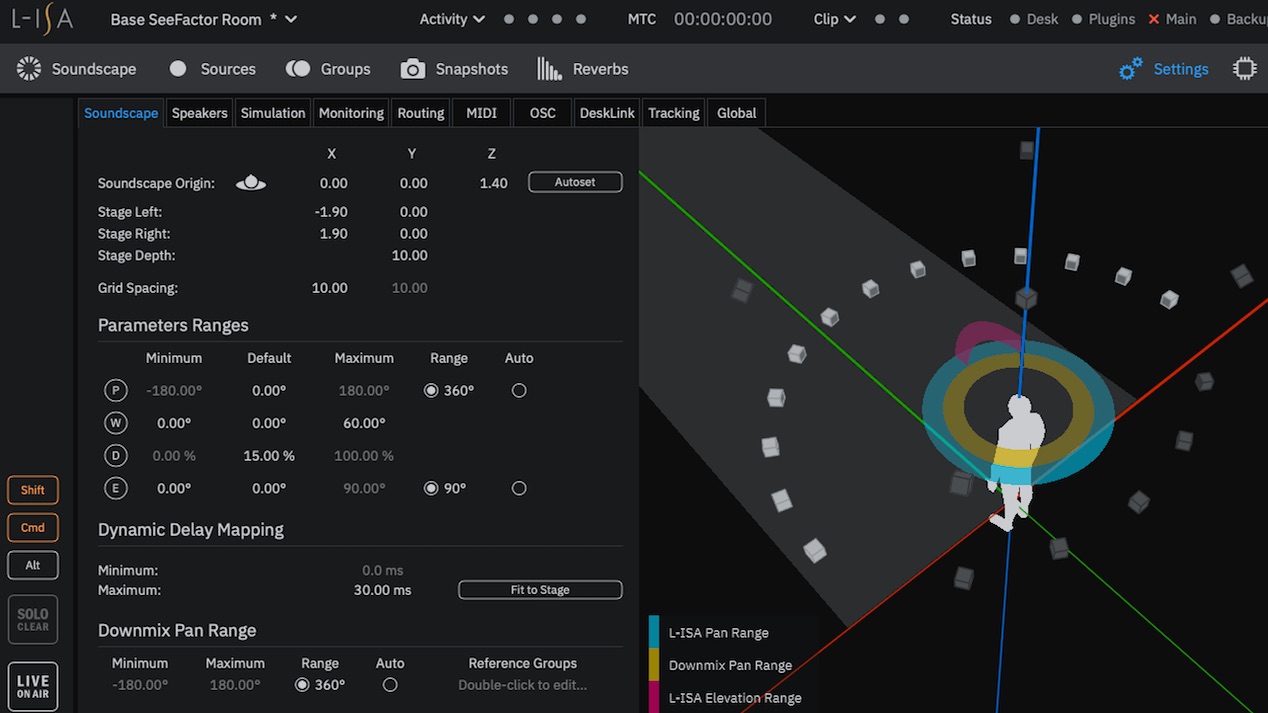Screen dimensions: 1268x713
Task: Open the Clip dropdown
Action: [x=833, y=18]
